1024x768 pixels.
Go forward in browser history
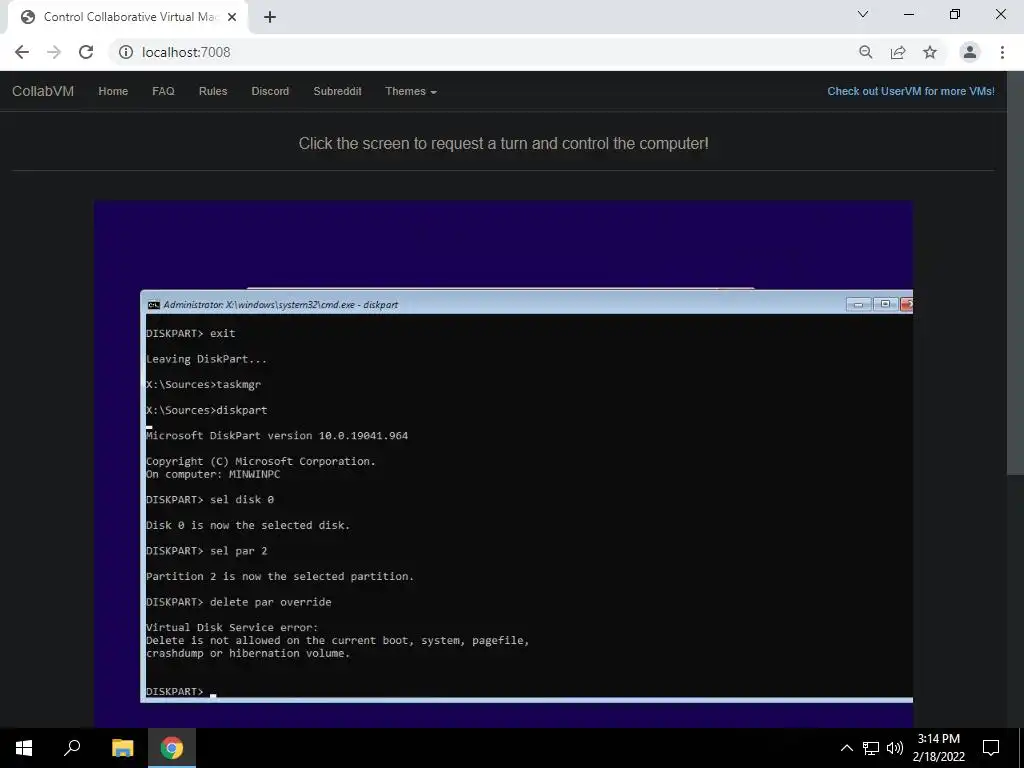[54, 52]
